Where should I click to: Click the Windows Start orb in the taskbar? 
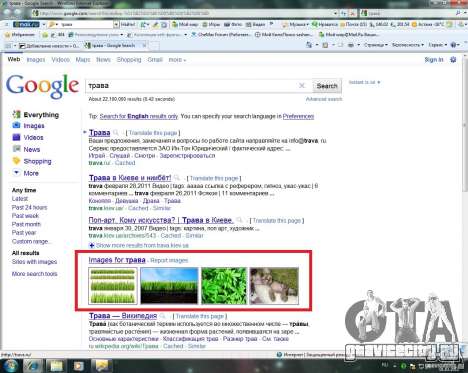[10, 366]
